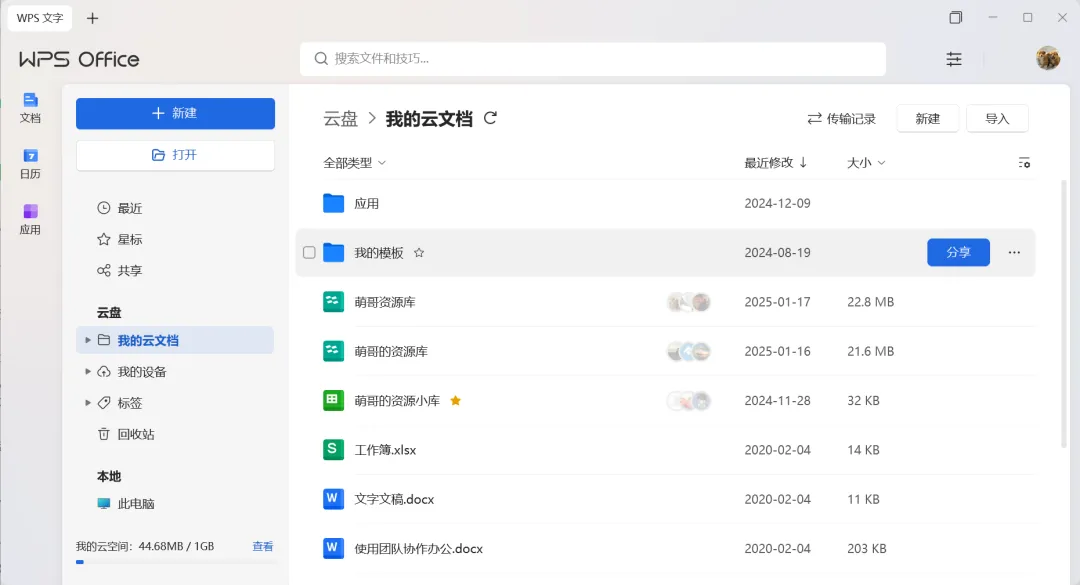Select the WPS 文字 tab

pos(40,18)
